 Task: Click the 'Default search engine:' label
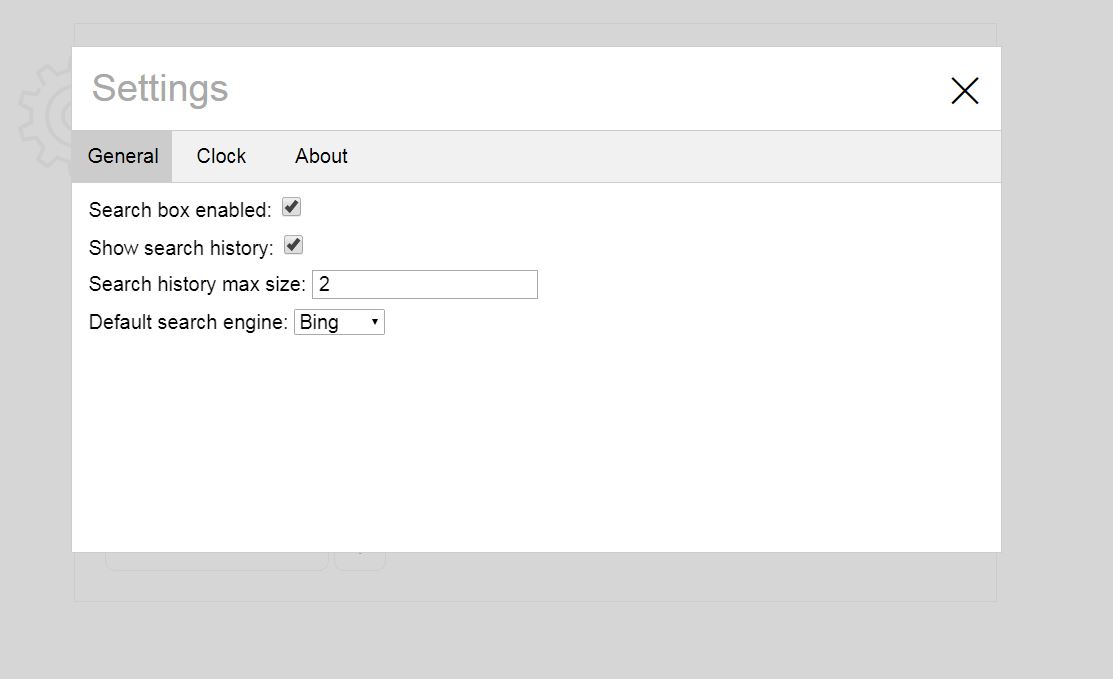[x=188, y=322]
